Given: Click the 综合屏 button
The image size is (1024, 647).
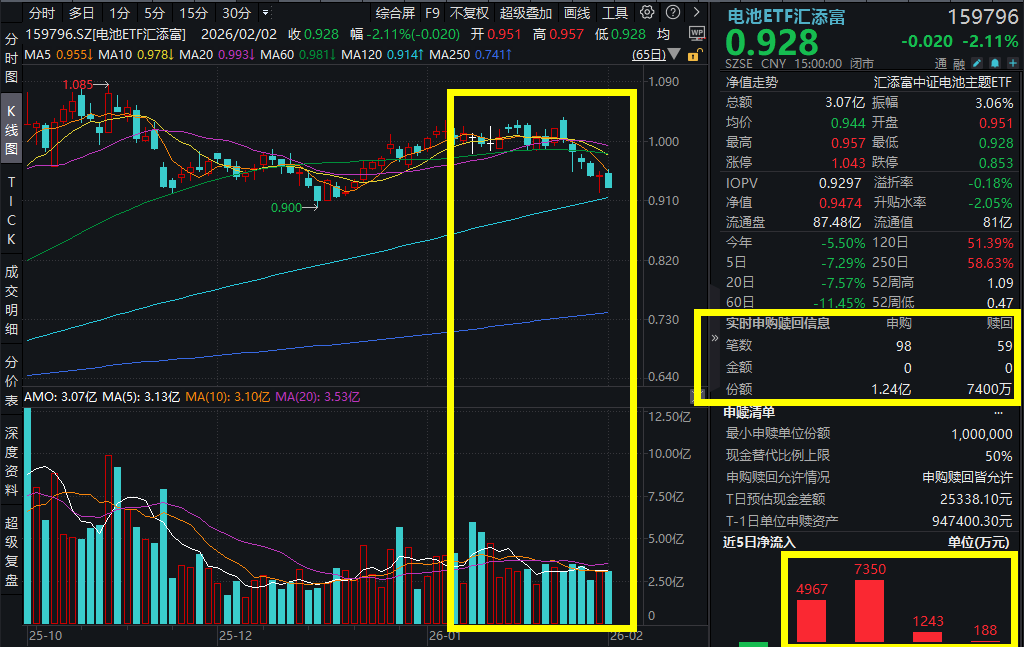Looking at the screenshot, I should (x=397, y=13).
